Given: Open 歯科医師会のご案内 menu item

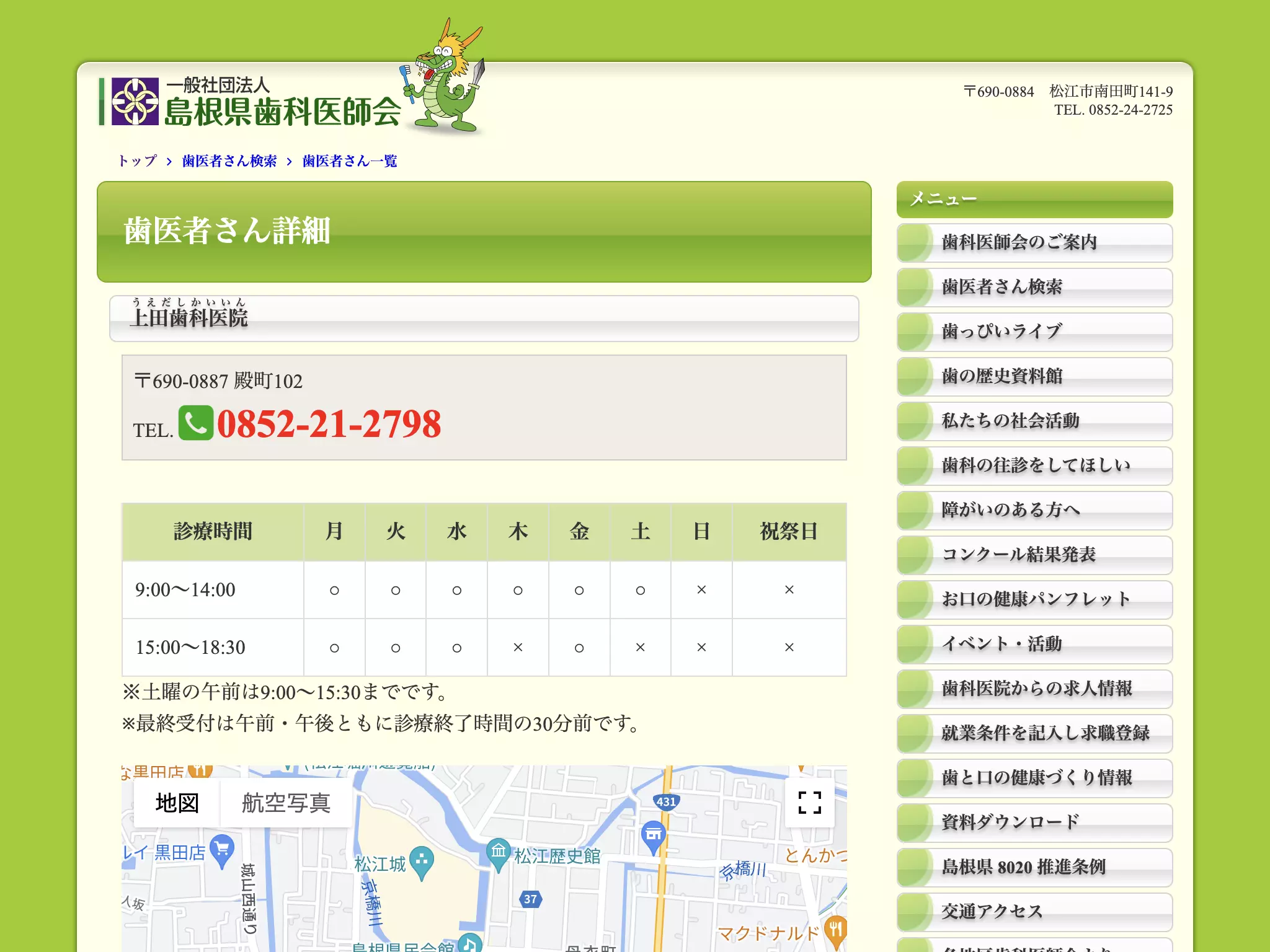Looking at the screenshot, I should pos(1034,242).
